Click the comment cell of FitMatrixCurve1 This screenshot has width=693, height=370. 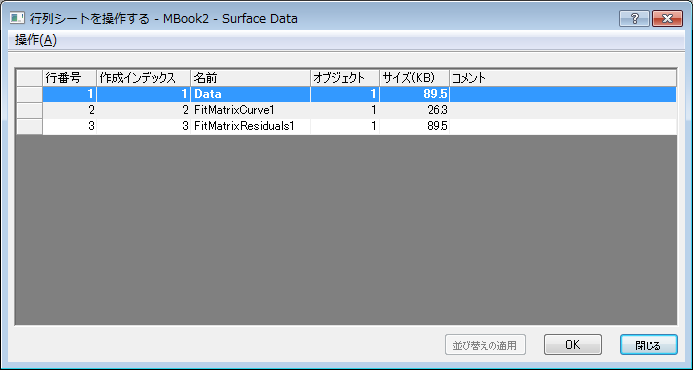[563, 110]
